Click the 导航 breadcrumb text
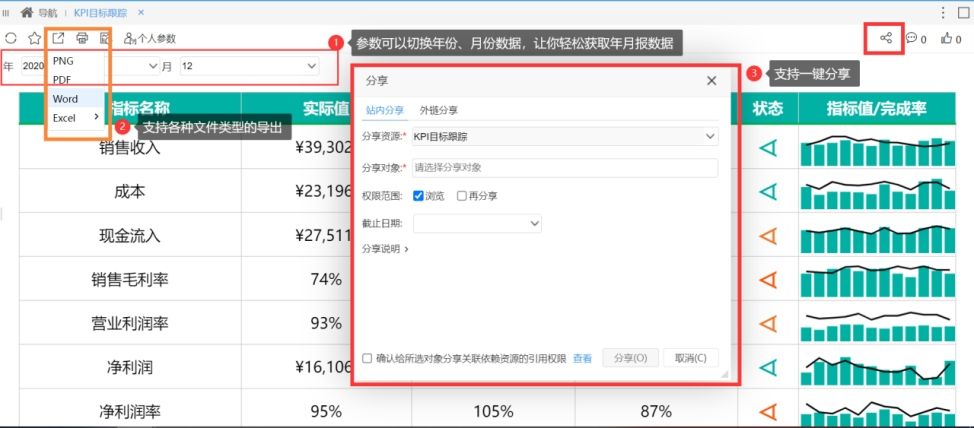The width and height of the screenshot is (974, 428). (x=47, y=12)
